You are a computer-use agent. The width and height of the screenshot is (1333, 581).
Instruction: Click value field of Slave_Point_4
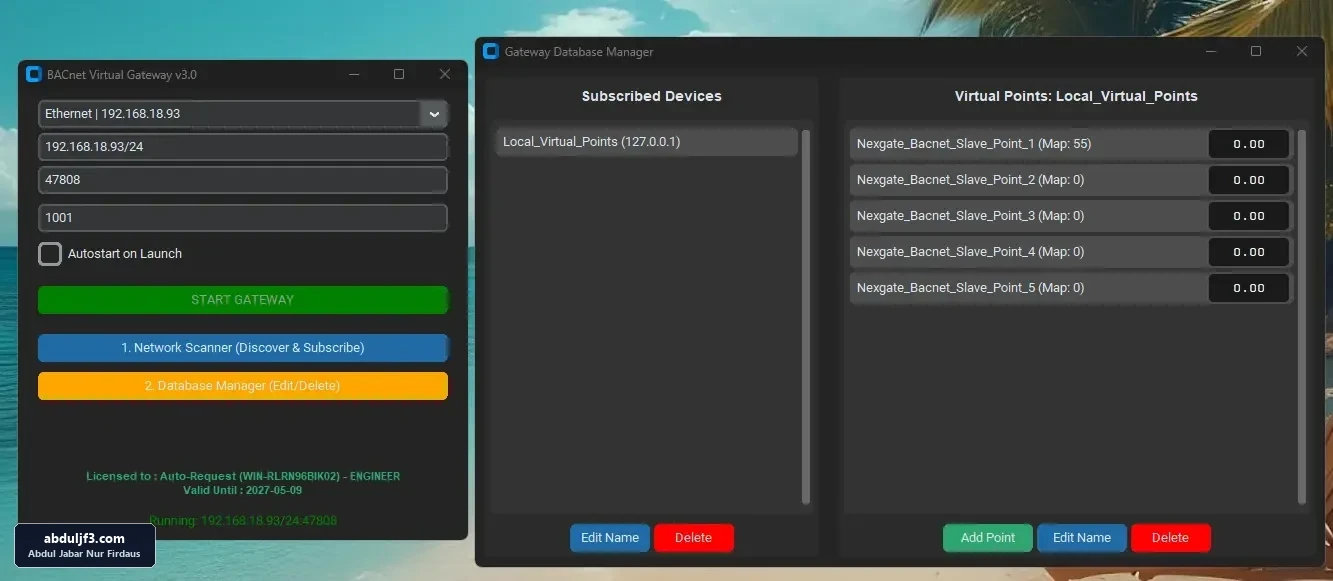tap(1249, 252)
